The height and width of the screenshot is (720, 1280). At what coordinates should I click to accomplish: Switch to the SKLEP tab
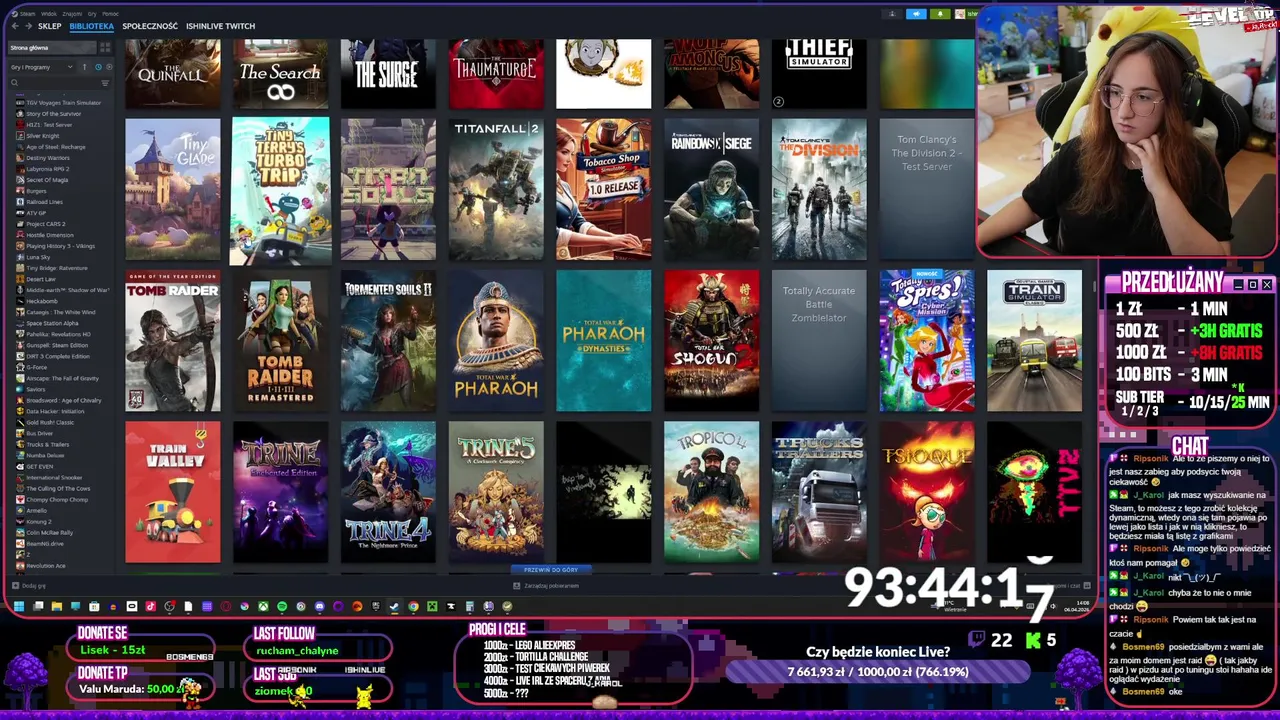coord(50,26)
